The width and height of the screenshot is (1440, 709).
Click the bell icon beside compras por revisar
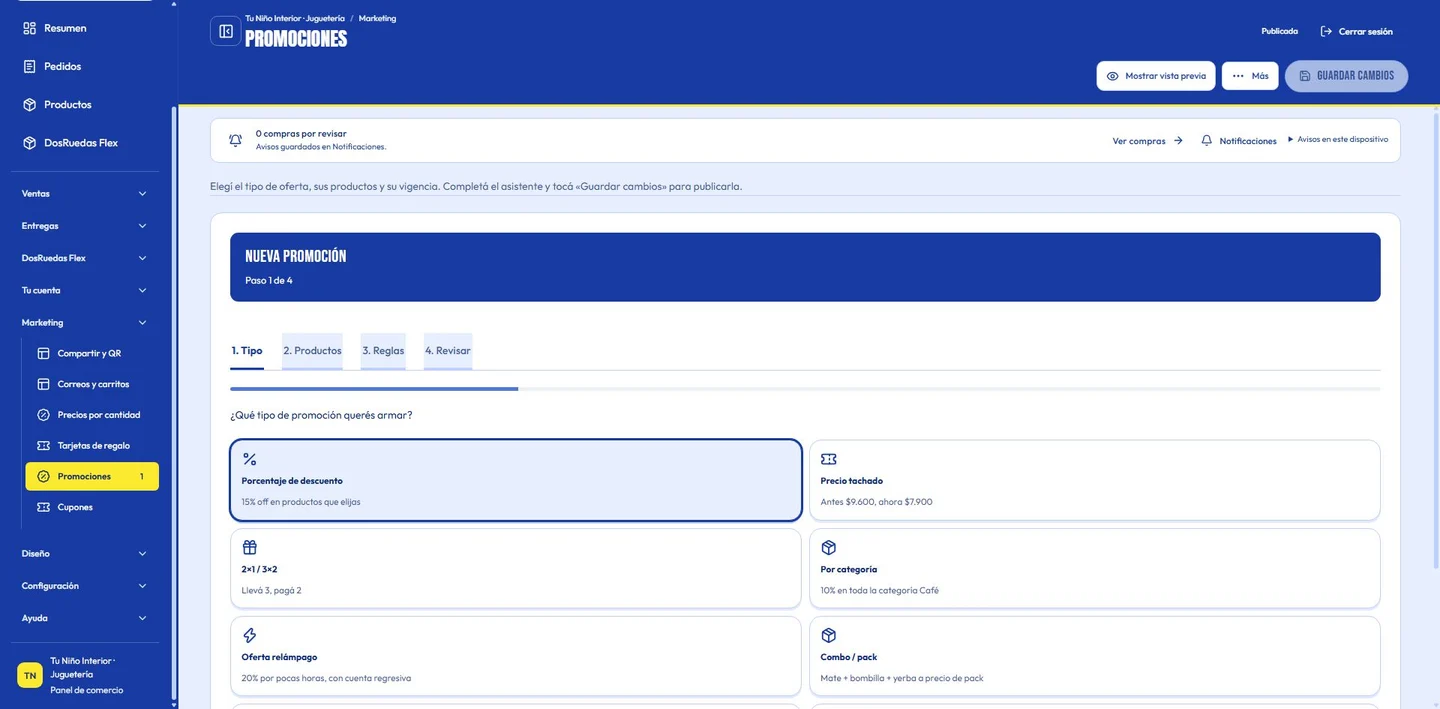[235, 140]
